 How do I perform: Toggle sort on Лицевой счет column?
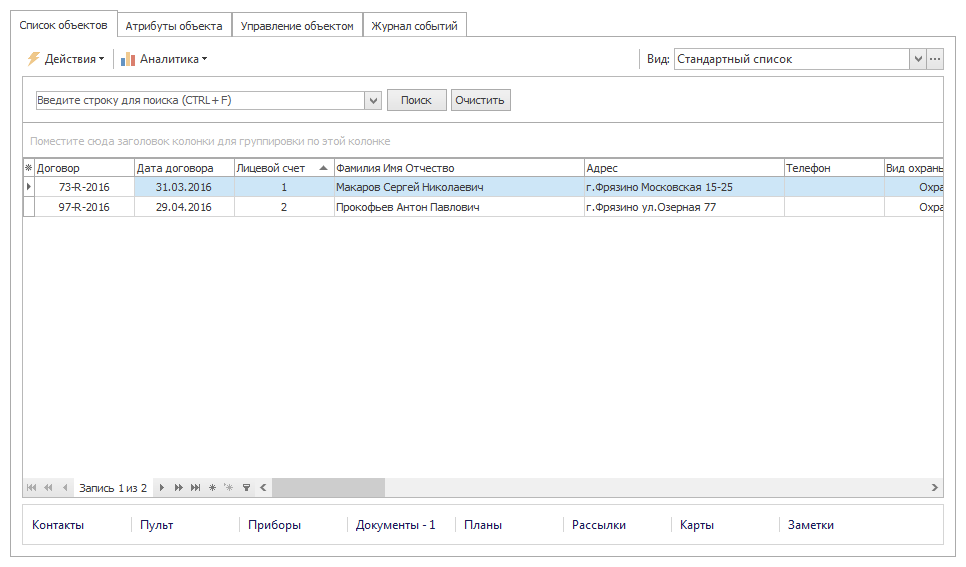[x=284, y=168]
